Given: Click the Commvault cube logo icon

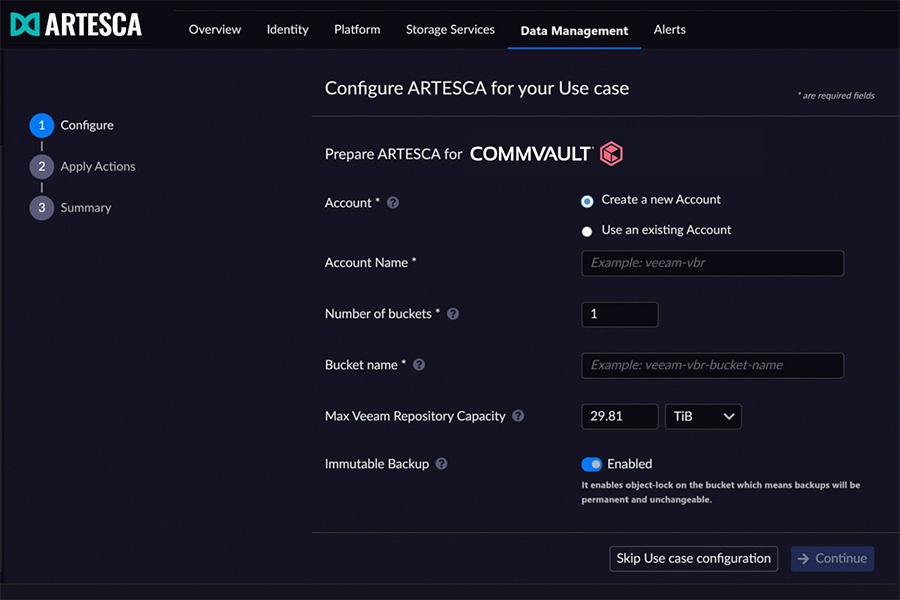Looking at the screenshot, I should tap(611, 153).
